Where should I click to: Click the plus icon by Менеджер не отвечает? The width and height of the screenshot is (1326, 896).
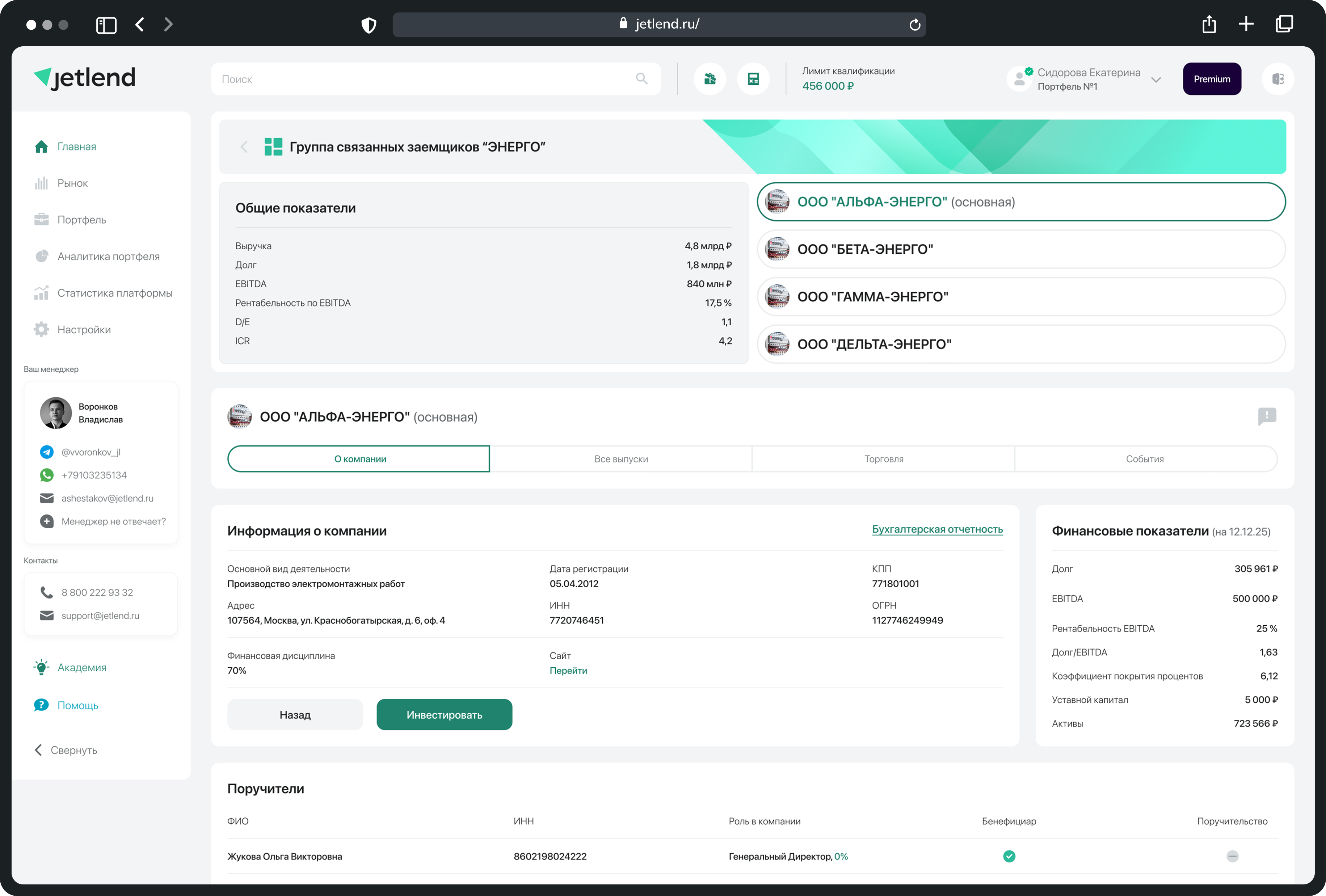[x=47, y=521]
